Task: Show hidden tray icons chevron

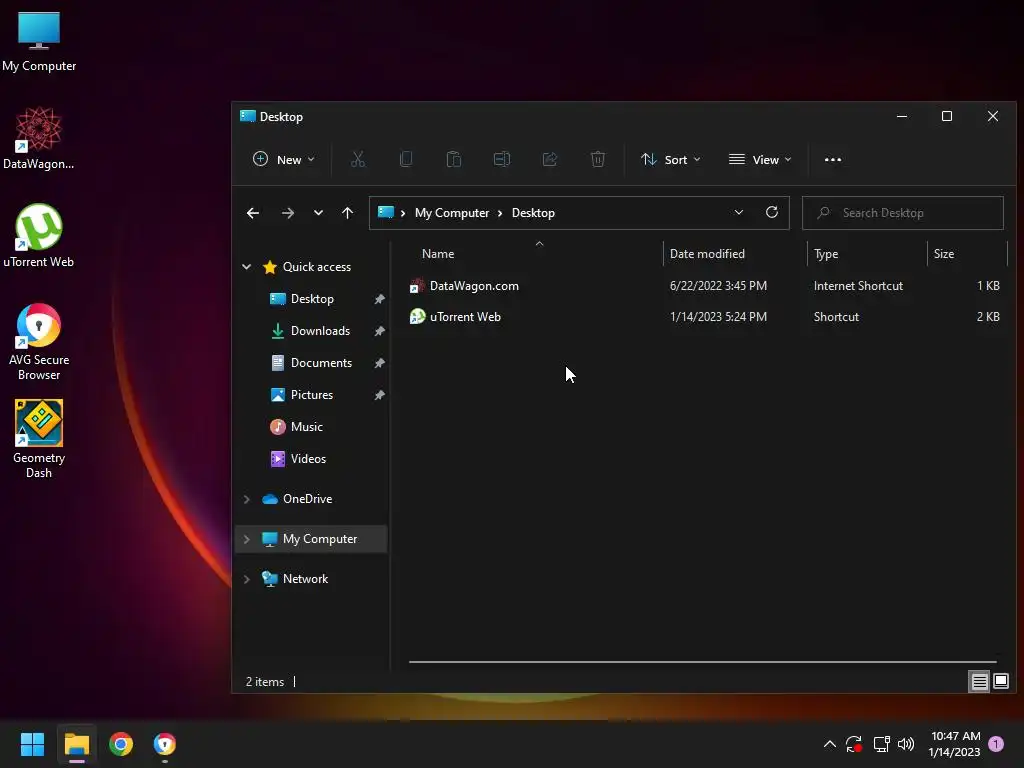Action: 829,744
